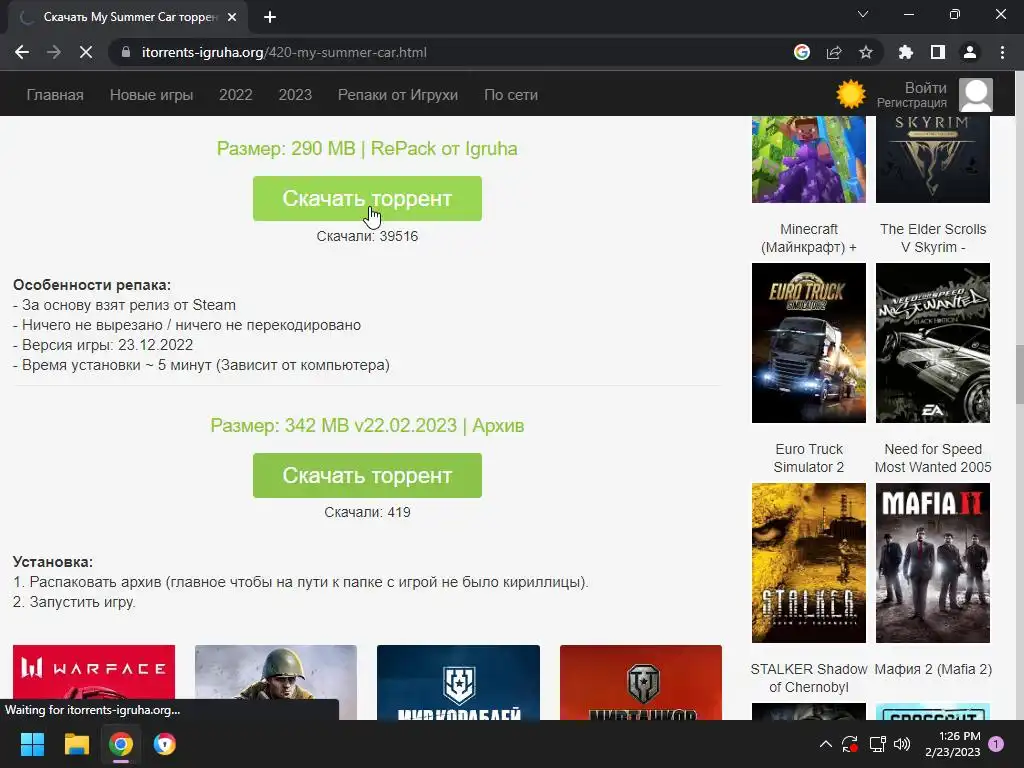Screen dimensions: 1024x768
Task: Open the Chromium shield browser taskbar icon
Action: (x=165, y=744)
